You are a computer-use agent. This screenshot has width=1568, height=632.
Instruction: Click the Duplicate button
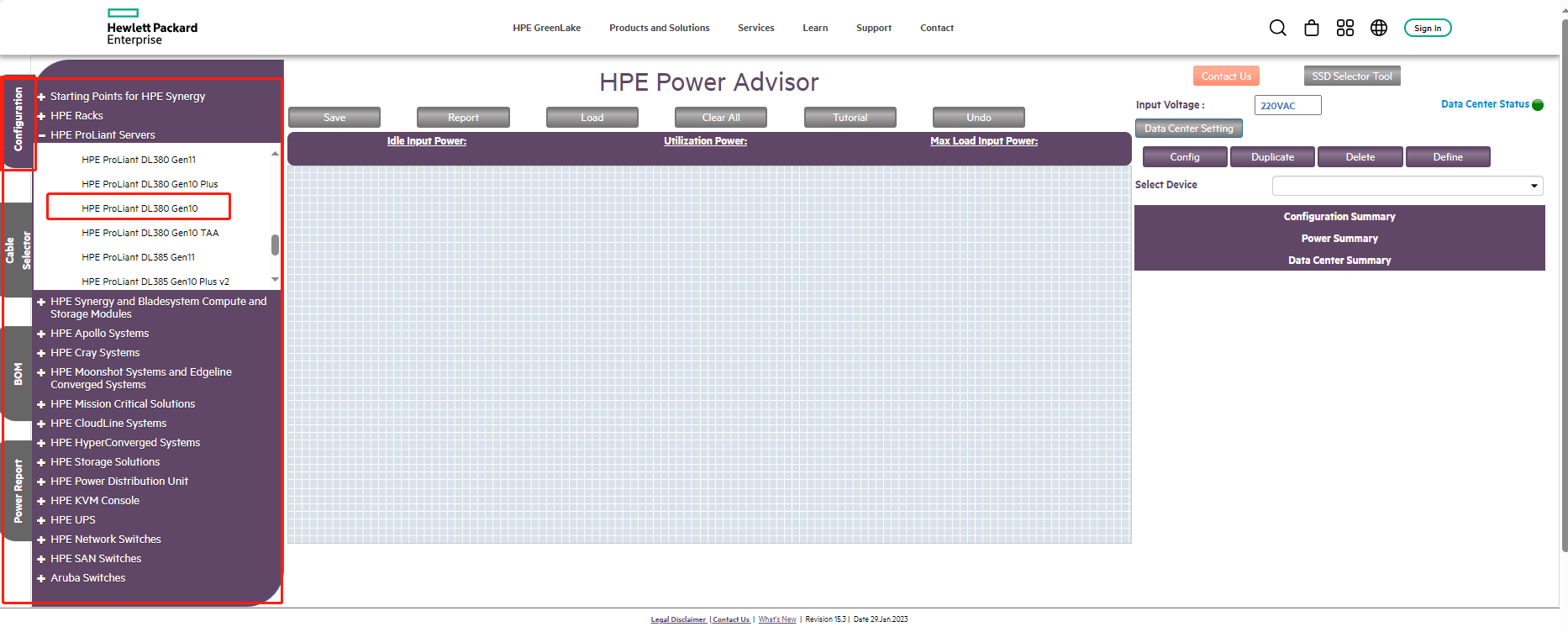pyautogui.click(x=1272, y=157)
